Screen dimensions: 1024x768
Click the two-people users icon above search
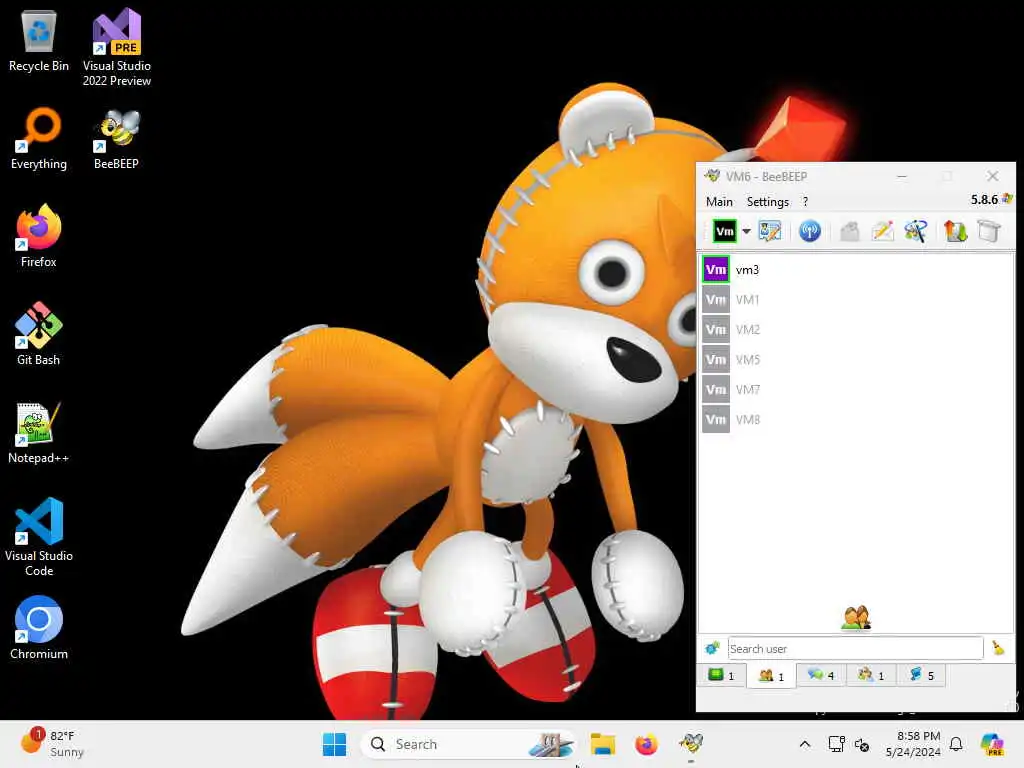856,618
